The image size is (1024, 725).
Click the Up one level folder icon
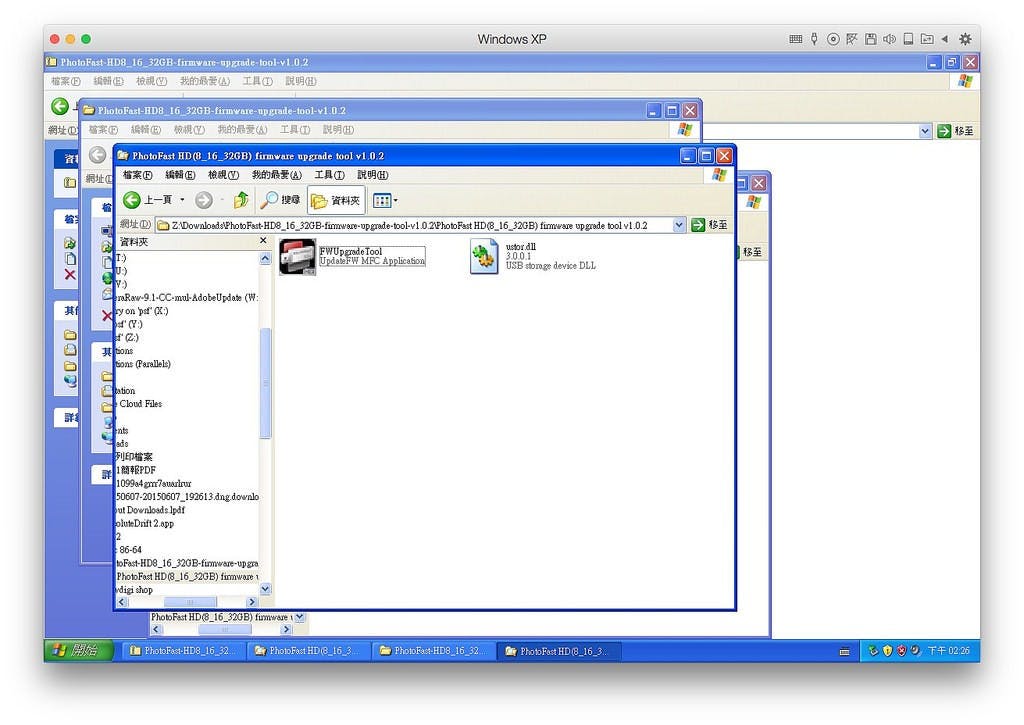240,200
